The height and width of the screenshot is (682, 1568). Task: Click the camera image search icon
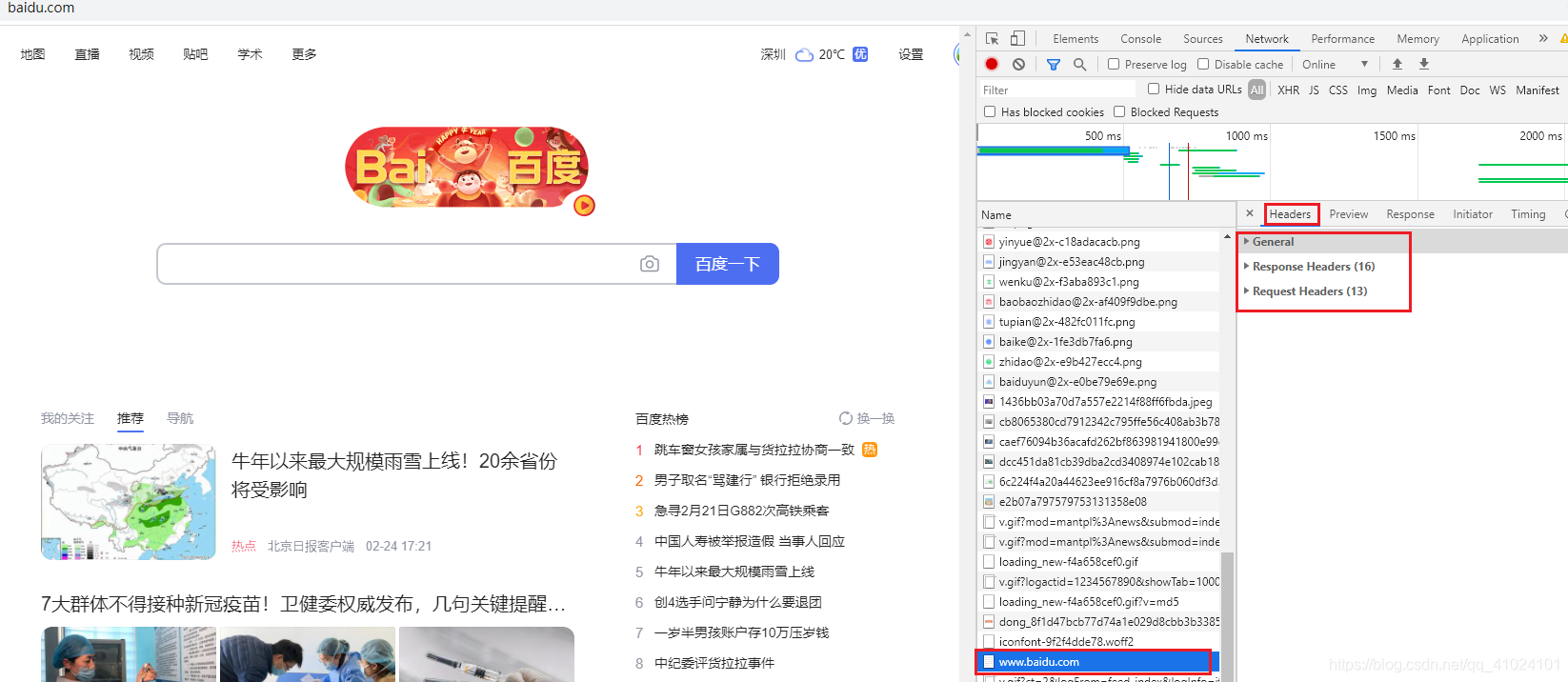[650, 264]
